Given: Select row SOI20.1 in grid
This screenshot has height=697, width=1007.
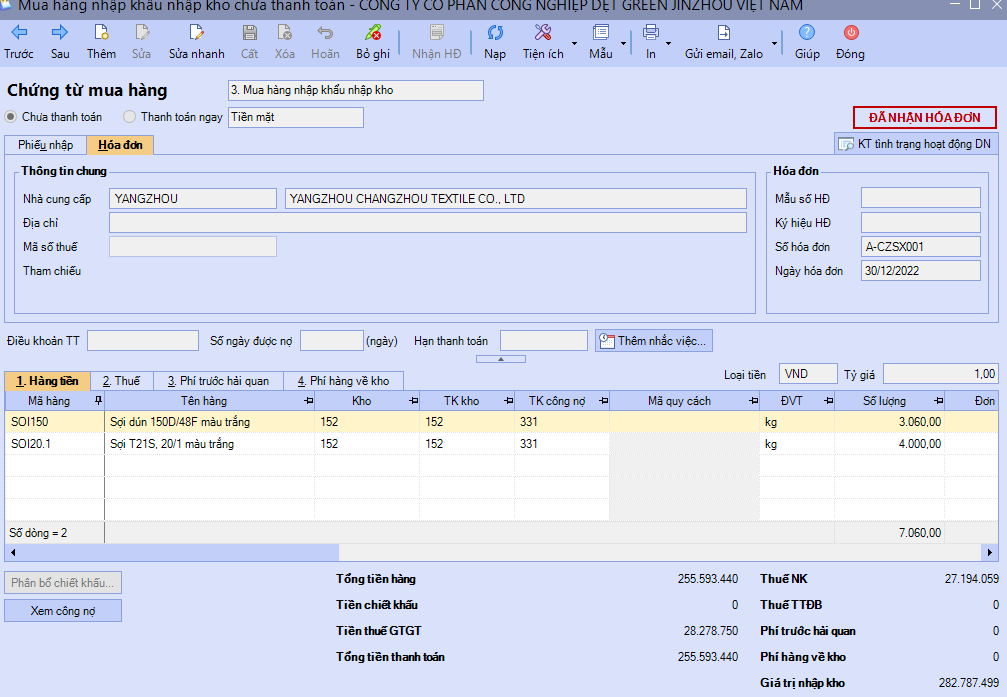Looking at the screenshot, I should (x=502, y=444).
